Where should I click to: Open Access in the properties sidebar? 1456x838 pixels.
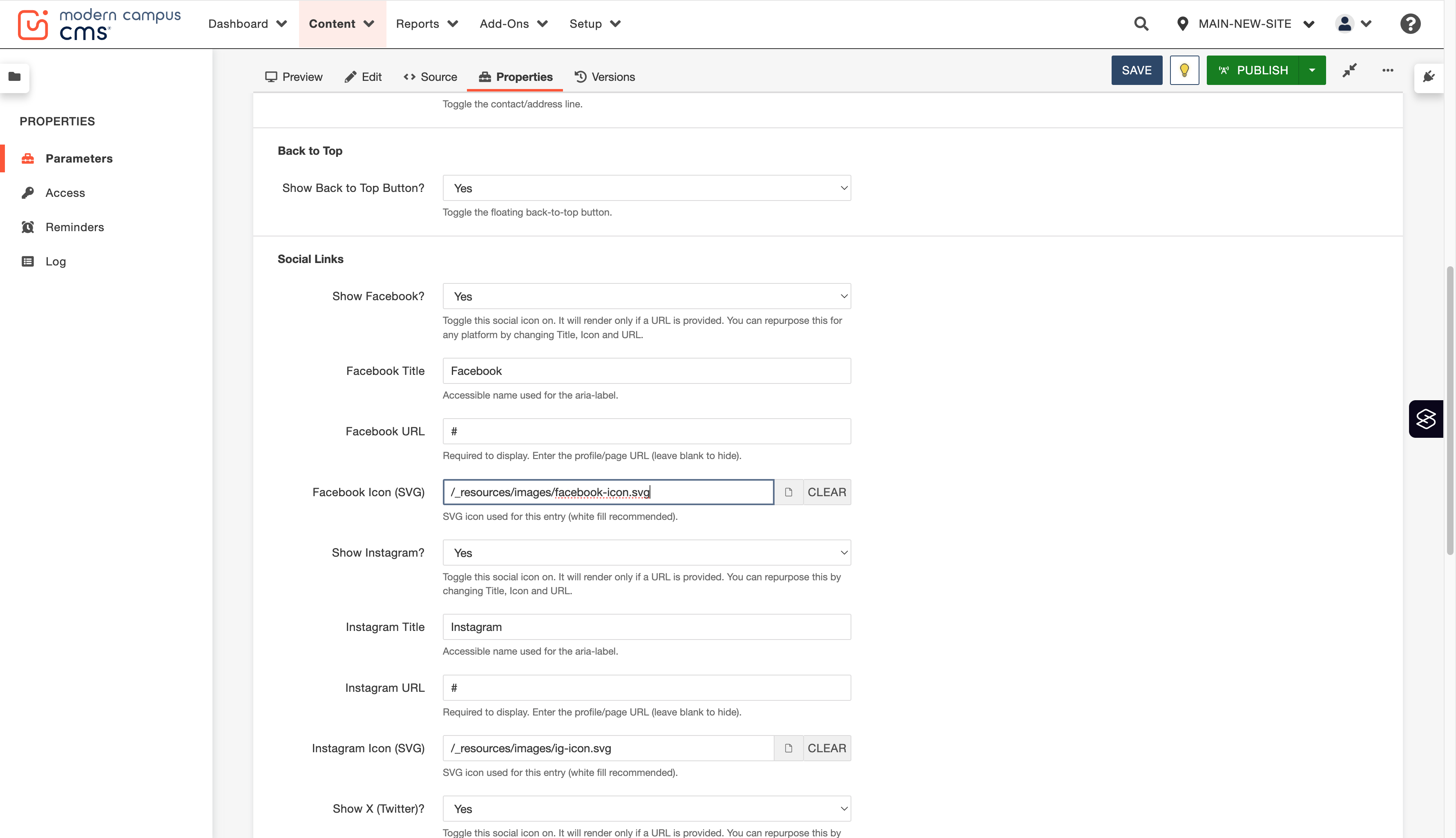[65, 193]
